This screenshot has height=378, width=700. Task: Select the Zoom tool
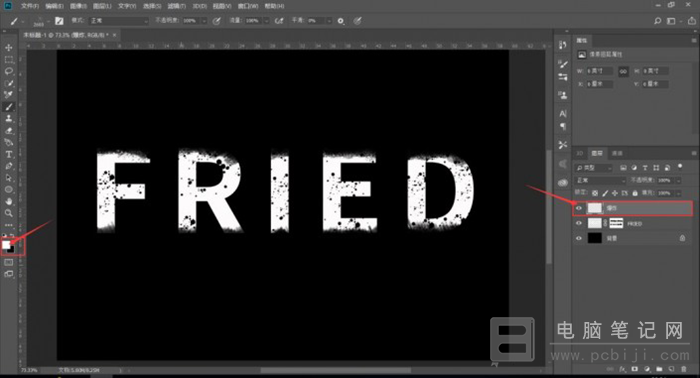pyautogui.click(x=8, y=213)
